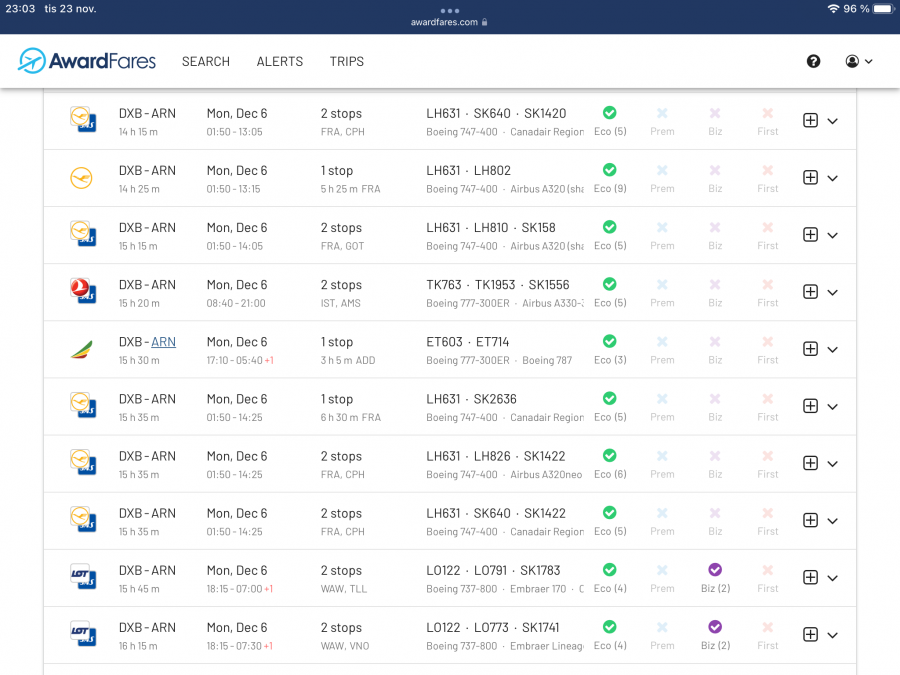Navigate to TRIPS

[347, 61]
